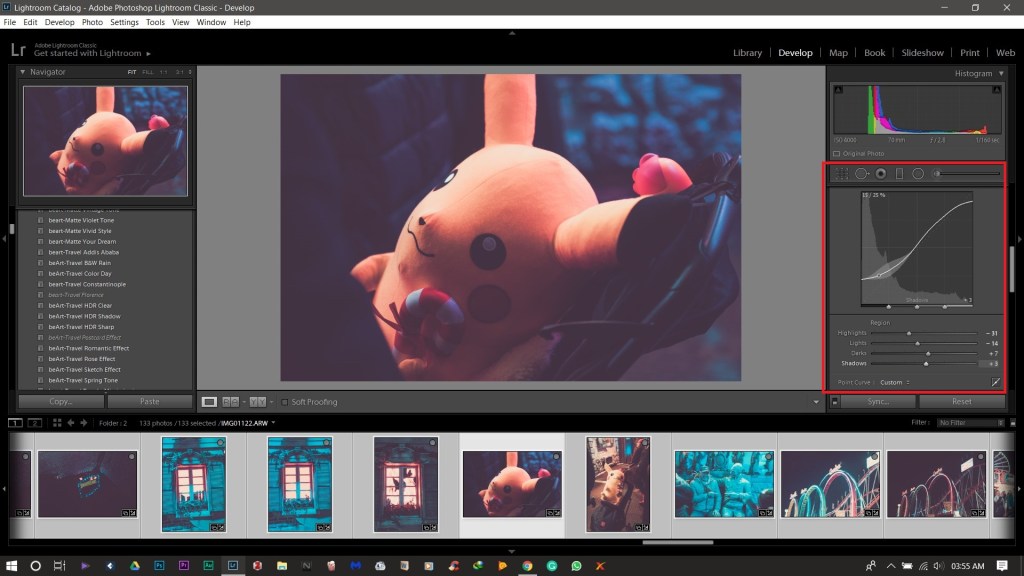
Task: Switch to Loupe view in toolbar
Action: click(209, 402)
